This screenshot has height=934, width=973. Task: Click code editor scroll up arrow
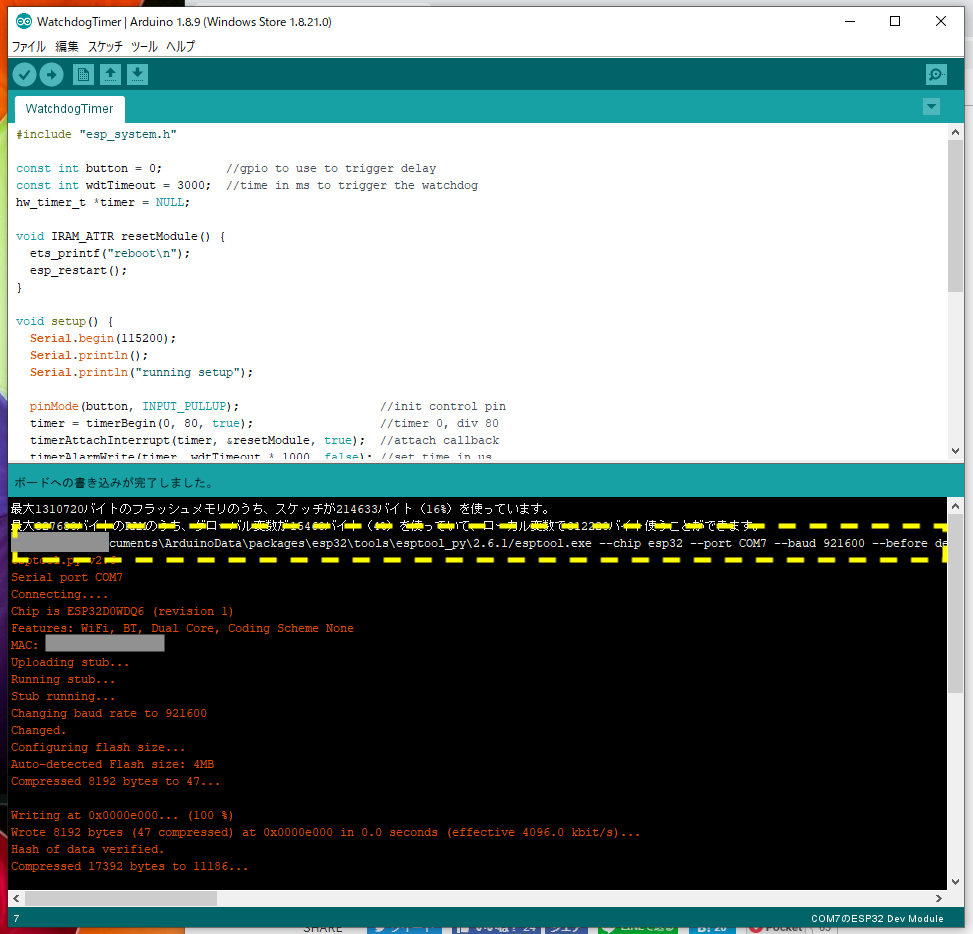tap(955, 132)
